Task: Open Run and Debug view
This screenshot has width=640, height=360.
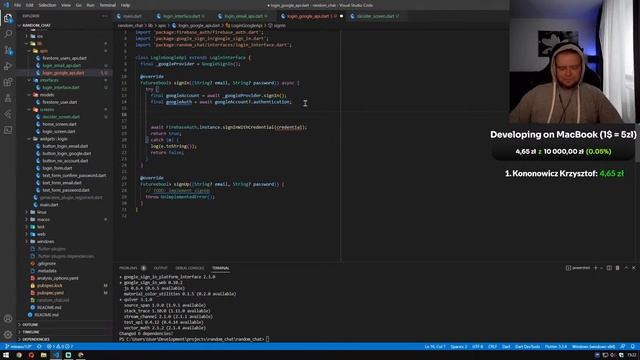Action: tap(8, 66)
